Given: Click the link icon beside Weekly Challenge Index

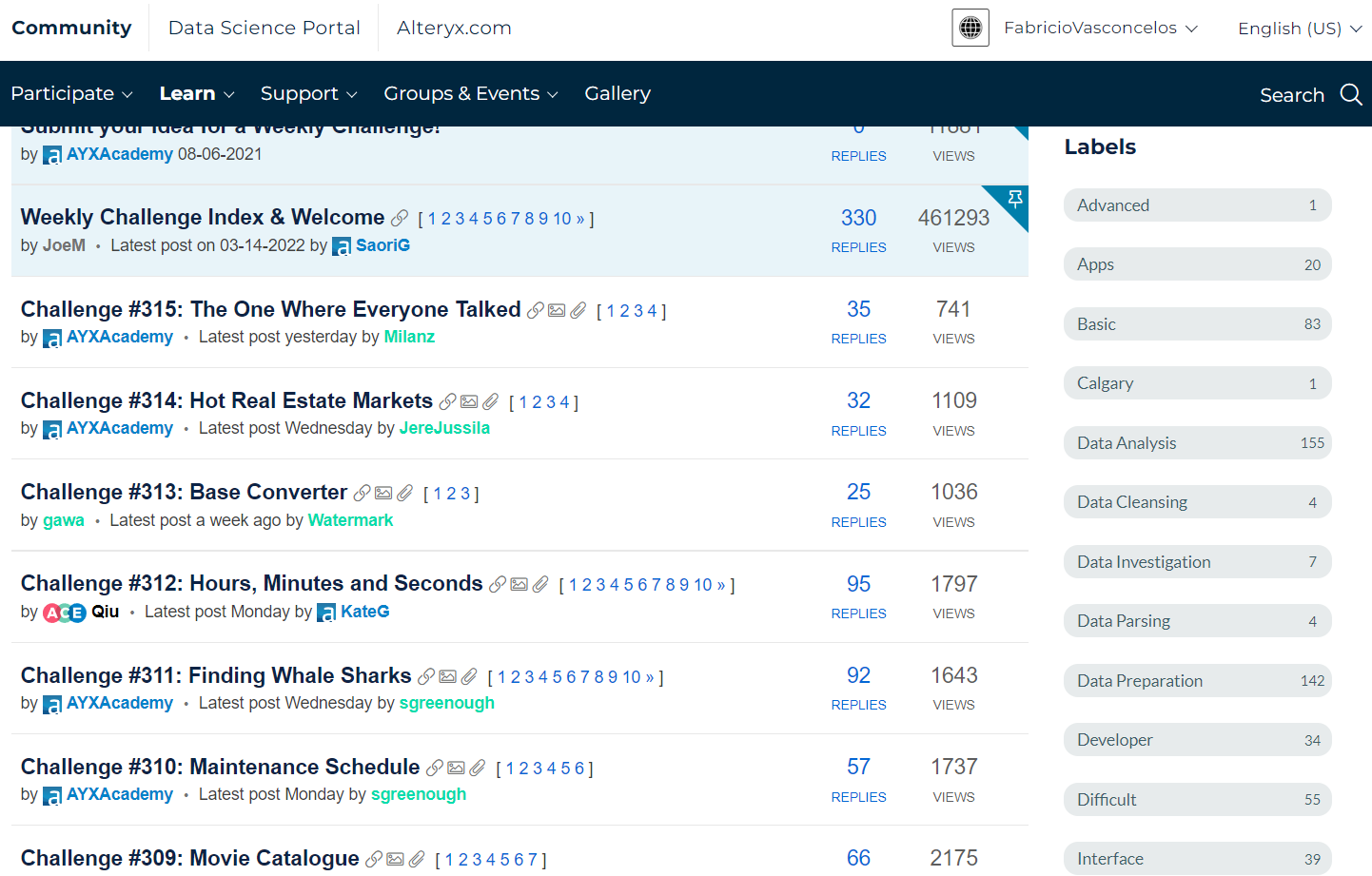Looking at the screenshot, I should pos(400,219).
